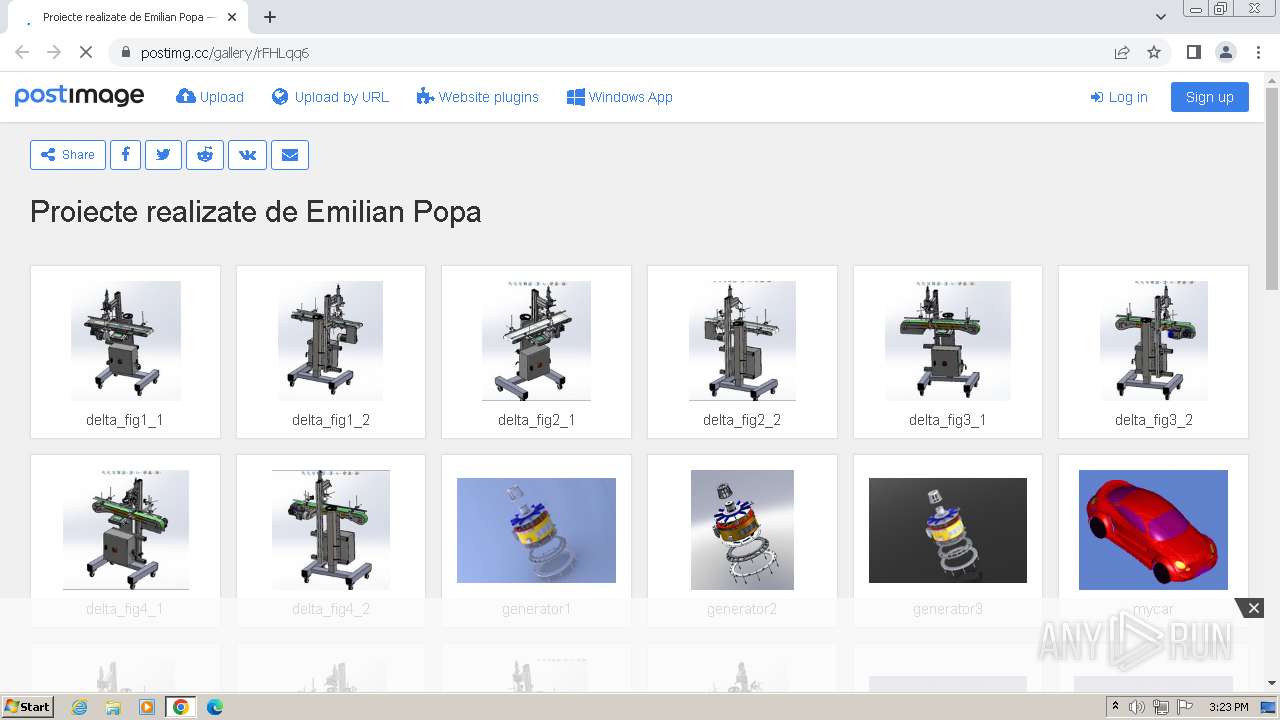Screen dimensions: 1280x720
Task: Share gallery by email icon
Action: pos(290,155)
